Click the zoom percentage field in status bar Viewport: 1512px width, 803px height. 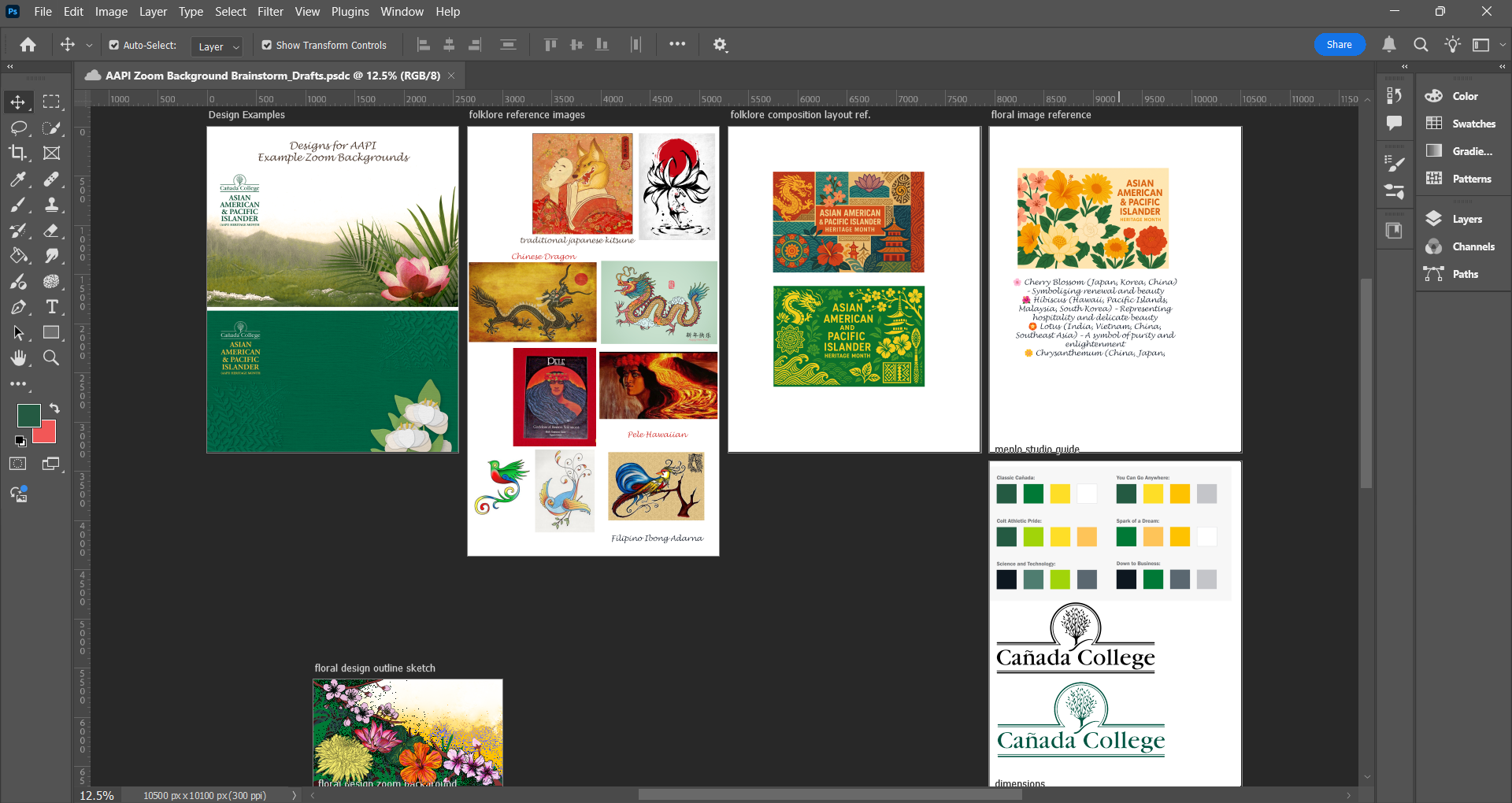point(98,795)
